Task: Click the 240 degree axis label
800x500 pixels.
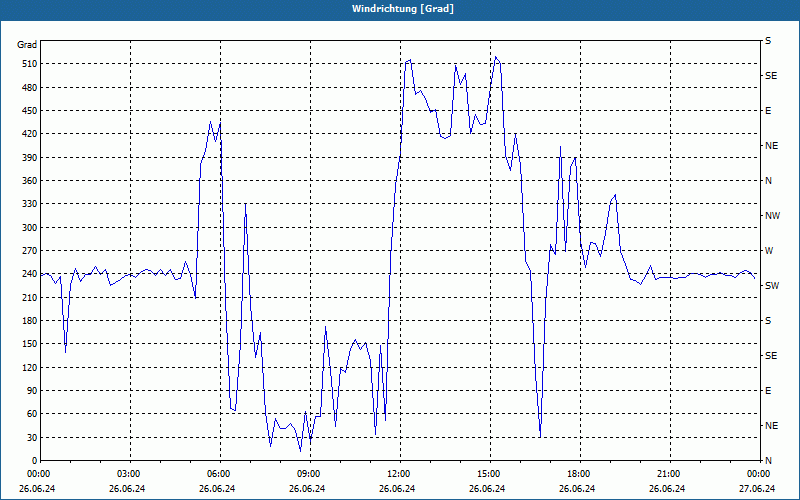Action: coord(30,274)
